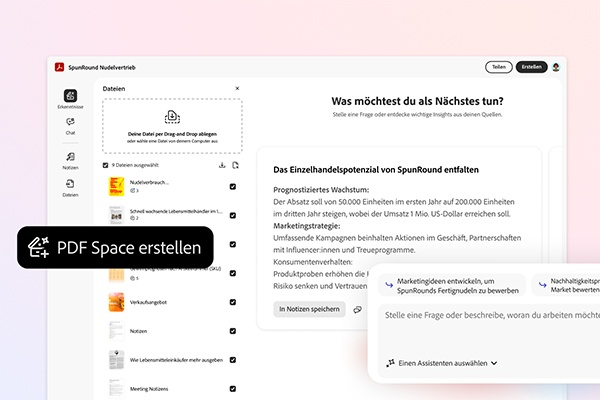Click the icon next to In Notizen speichern
600x400 pixels.
[x=357, y=309]
